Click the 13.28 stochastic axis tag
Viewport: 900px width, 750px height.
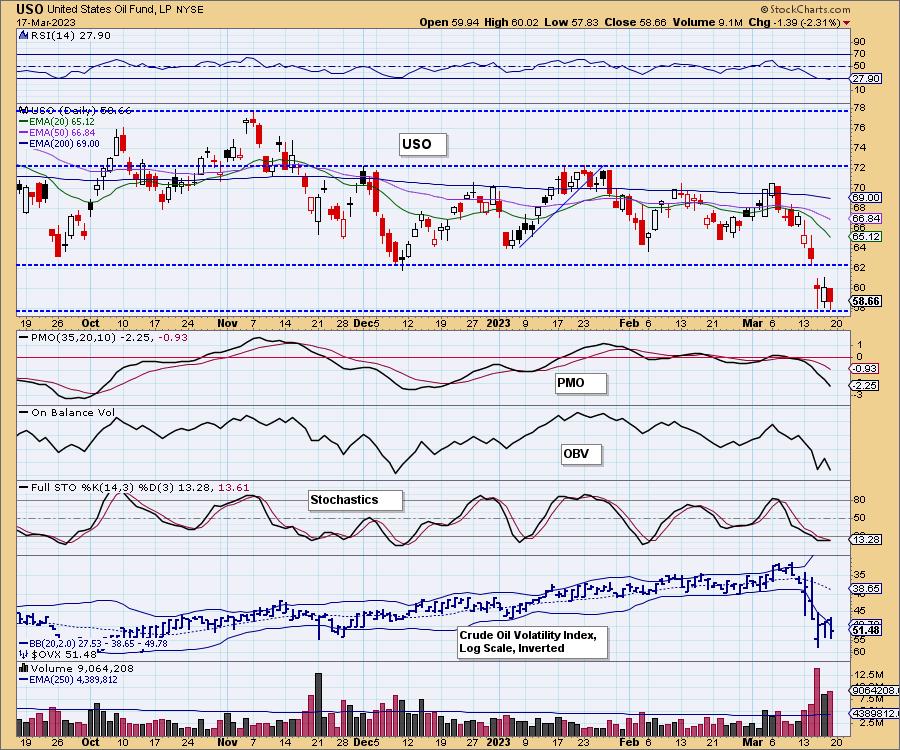(x=866, y=539)
